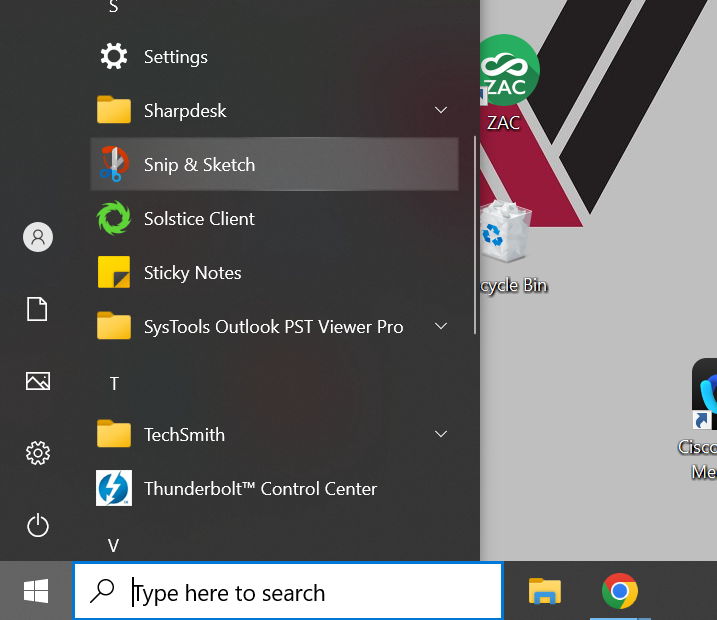Viewport: 717px width, 620px height.
Task: Open Settings gear in Start sidebar
Action: 38,453
